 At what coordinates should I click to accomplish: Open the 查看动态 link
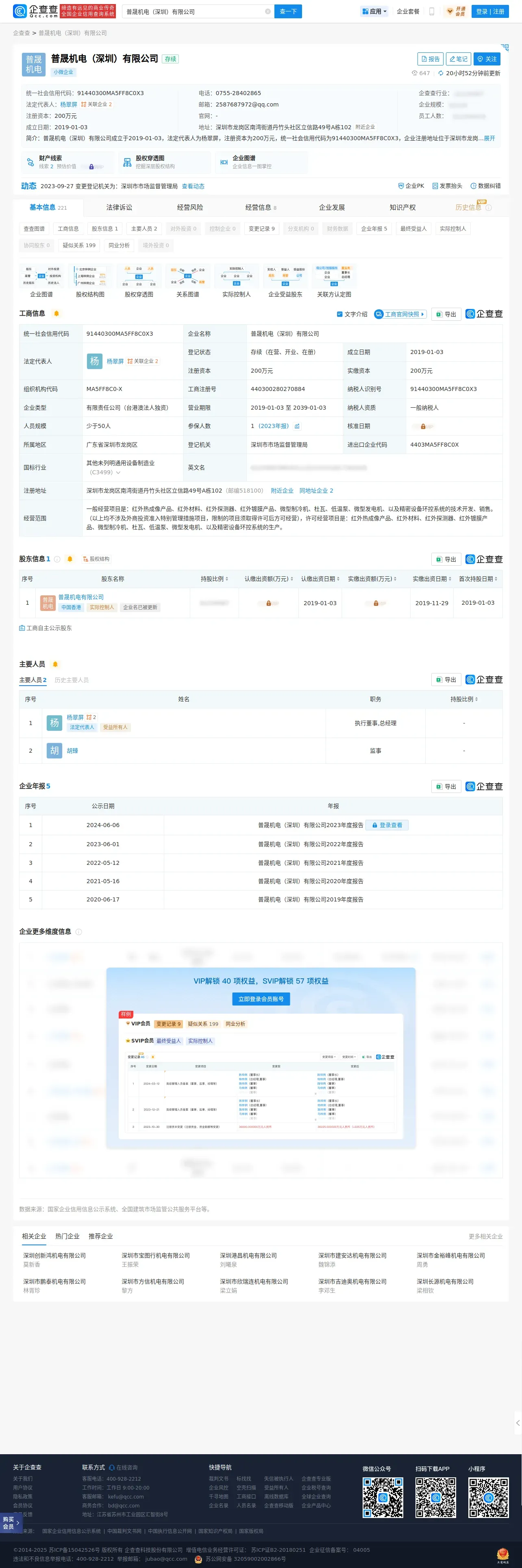click(x=193, y=186)
